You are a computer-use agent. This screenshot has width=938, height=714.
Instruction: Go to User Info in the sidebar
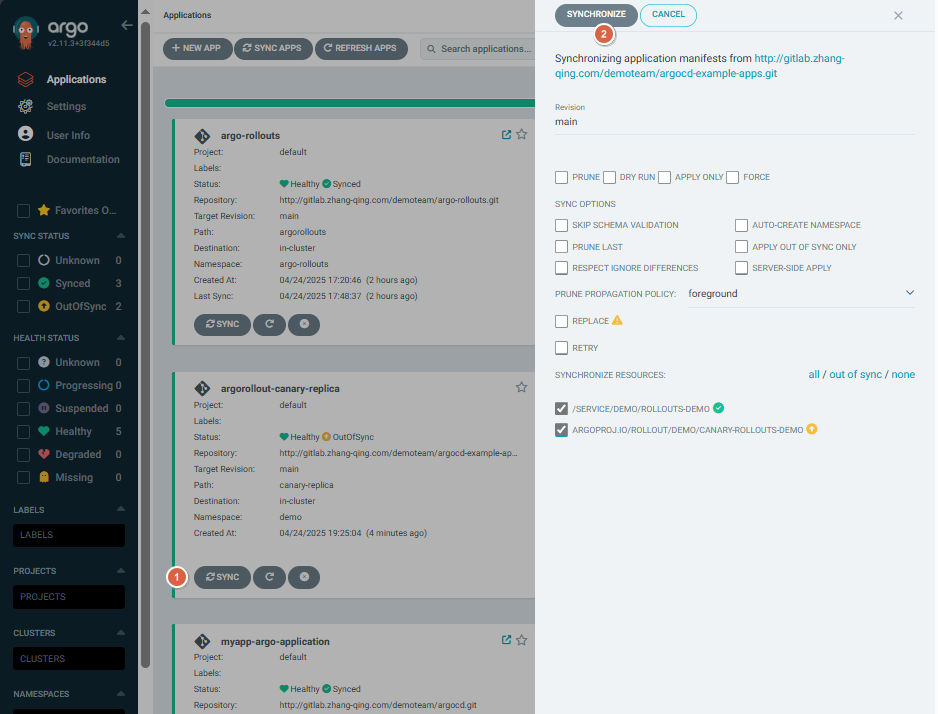68,135
